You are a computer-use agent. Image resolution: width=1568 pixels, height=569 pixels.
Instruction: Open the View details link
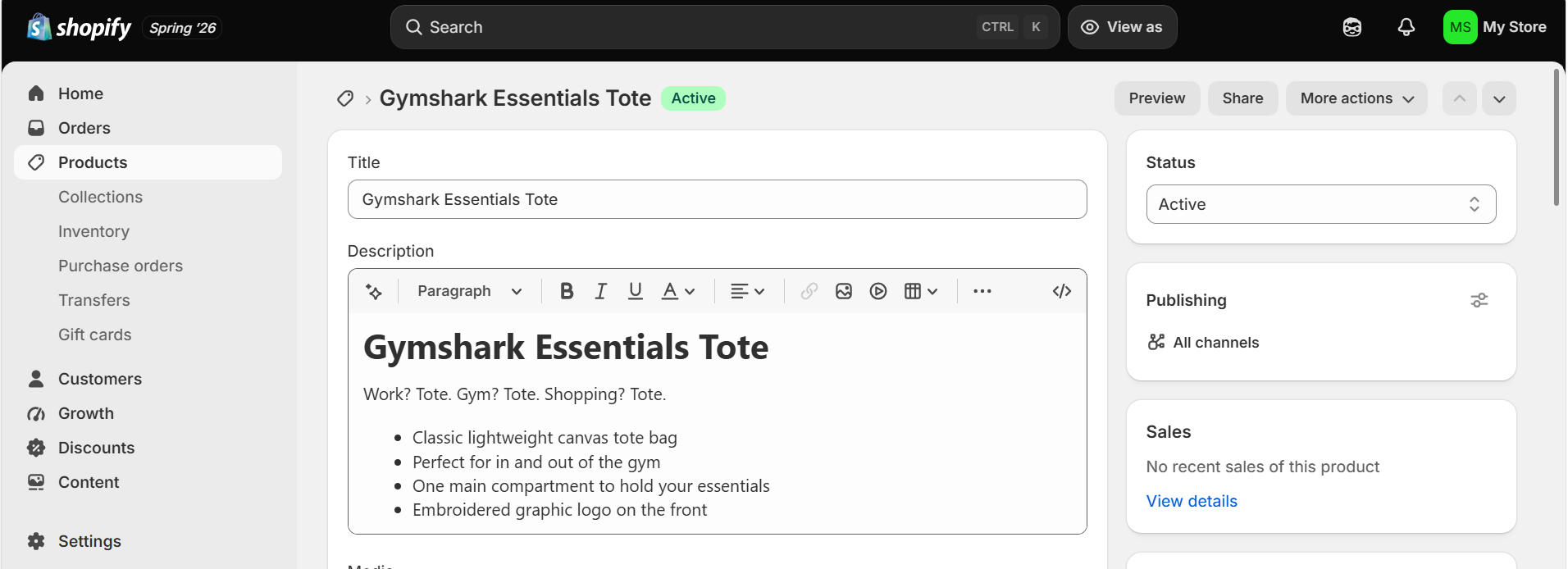pos(1192,501)
